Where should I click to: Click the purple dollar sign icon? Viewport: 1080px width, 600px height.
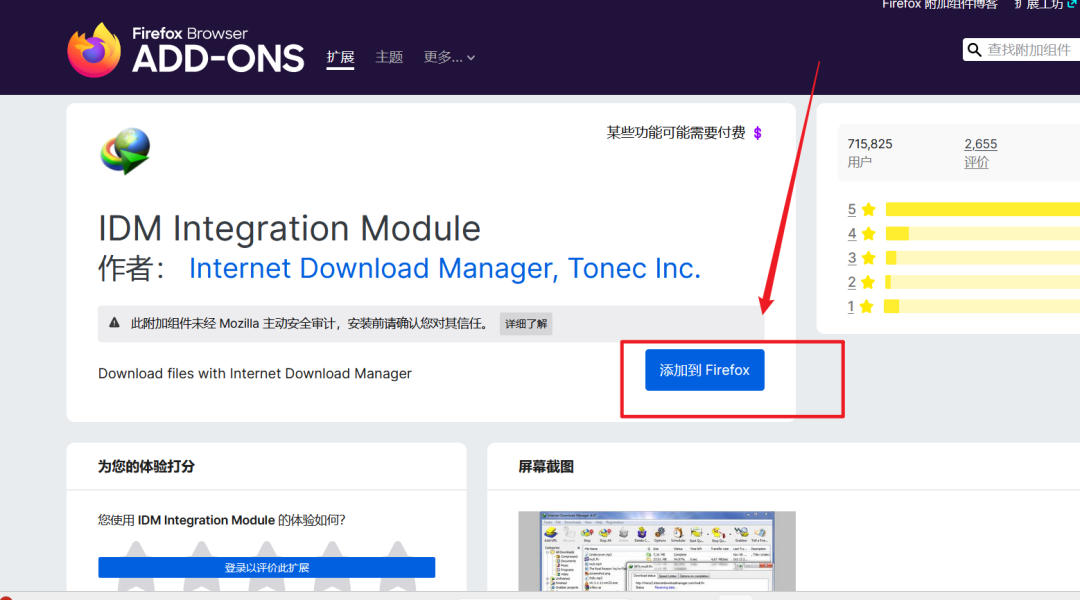[758, 133]
